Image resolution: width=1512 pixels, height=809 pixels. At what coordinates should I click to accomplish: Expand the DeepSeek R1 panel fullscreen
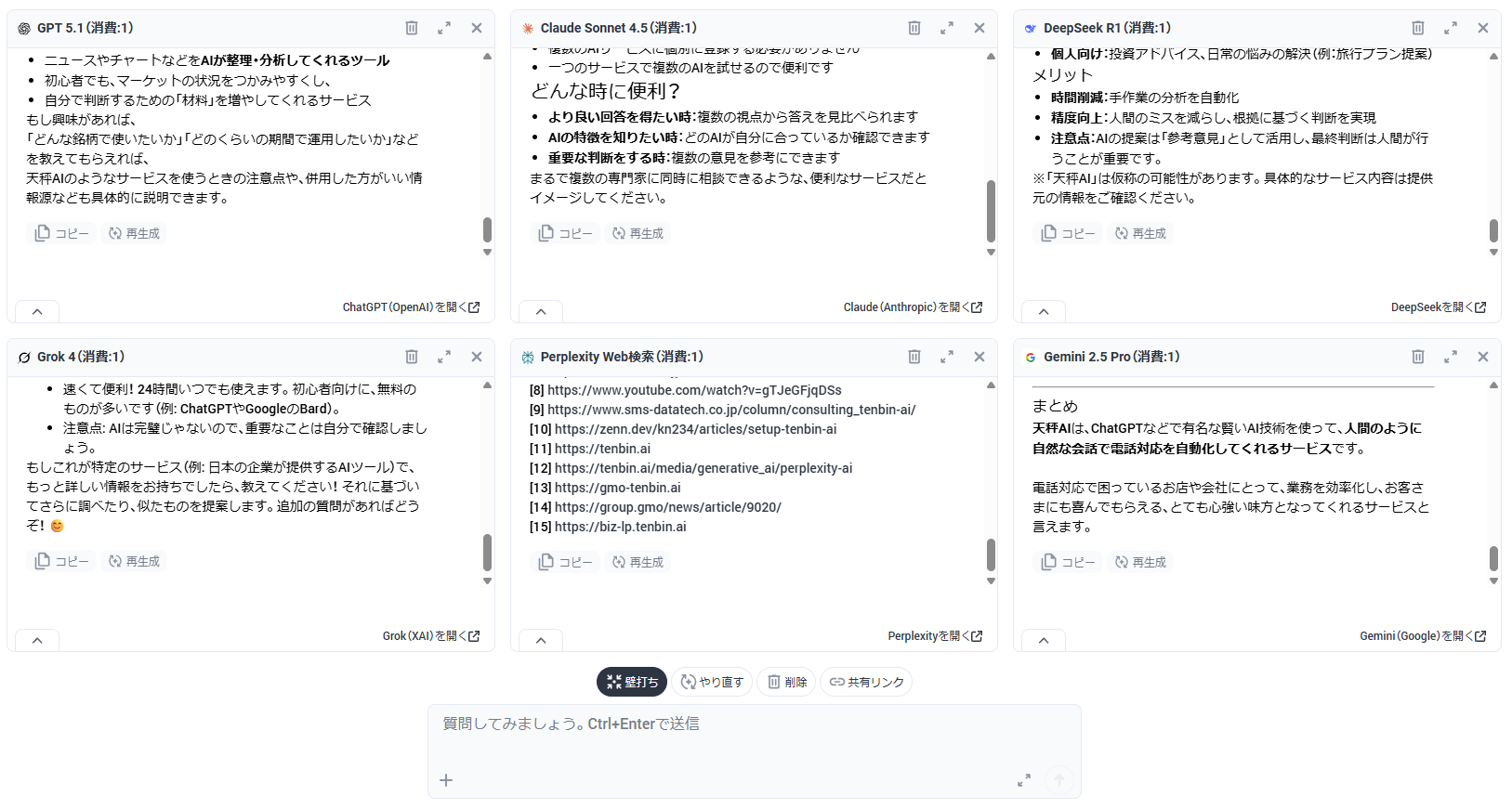point(1451,28)
